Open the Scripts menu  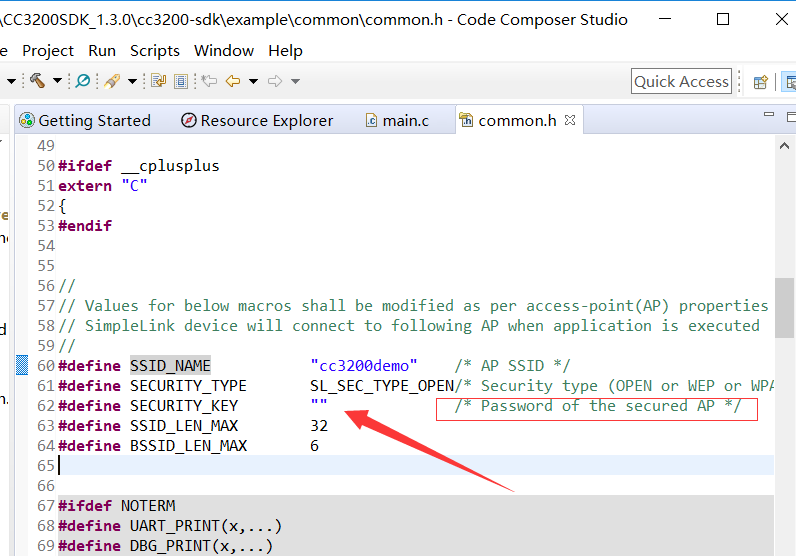click(x=155, y=51)
